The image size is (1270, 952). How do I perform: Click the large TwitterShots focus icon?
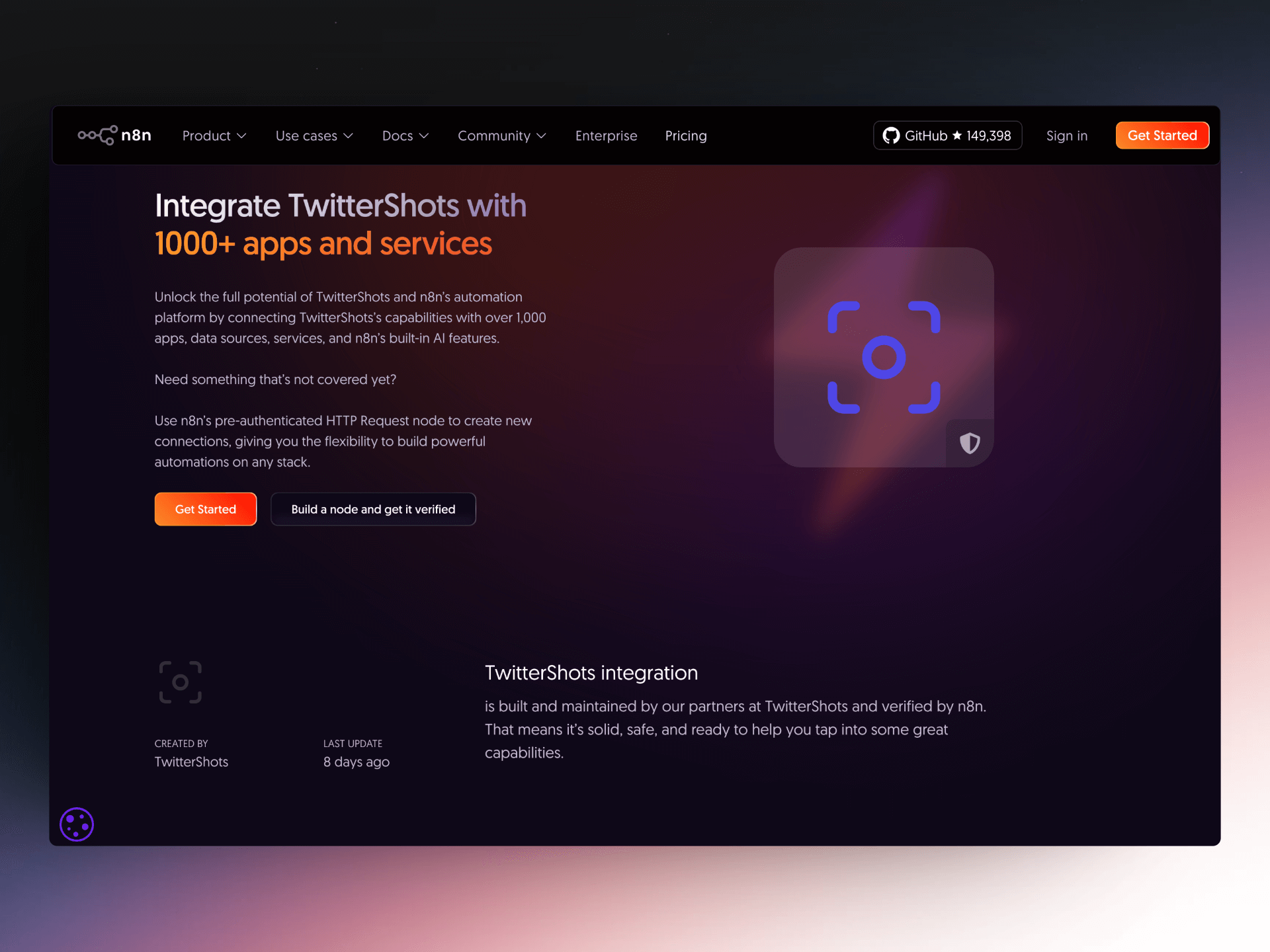[x=884, y=358]
